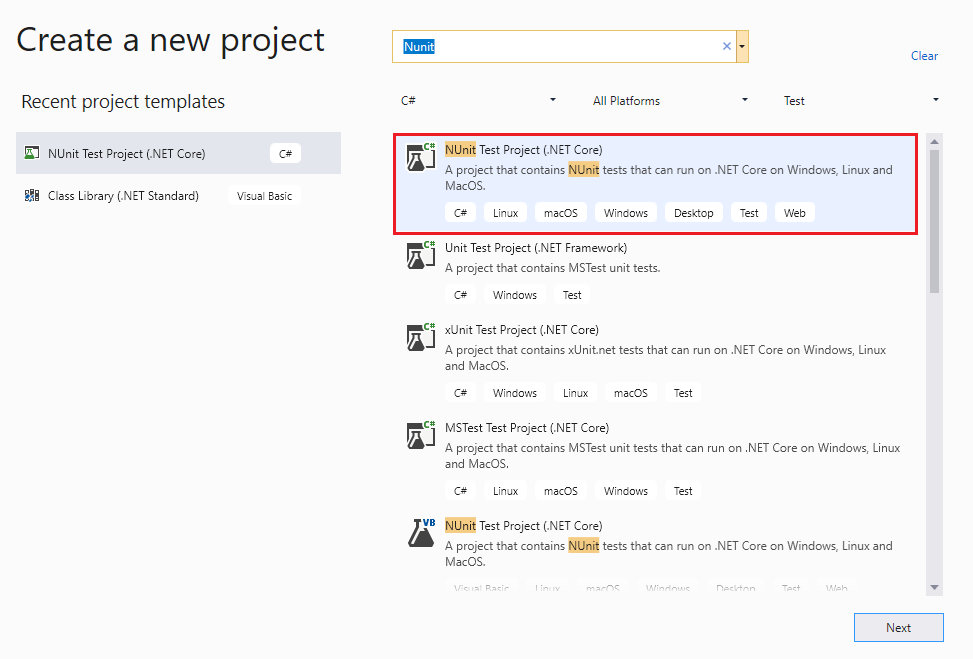This screenshot has height=659, width=973.
Task: Open the Test project type dropdown
Action: (934, 100)
